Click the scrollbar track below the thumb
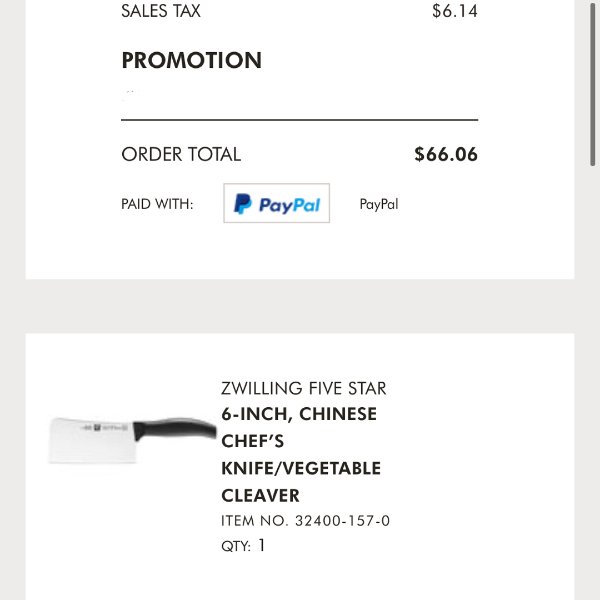Screen dimensions: 600x600 593,383
